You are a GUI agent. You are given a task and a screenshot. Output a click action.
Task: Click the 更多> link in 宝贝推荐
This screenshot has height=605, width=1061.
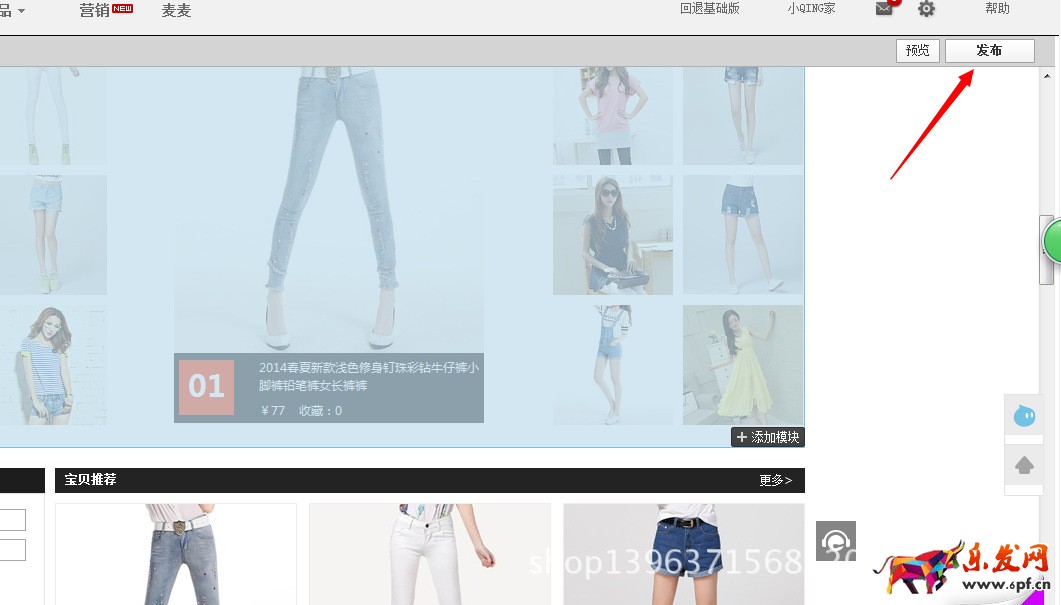775,480
